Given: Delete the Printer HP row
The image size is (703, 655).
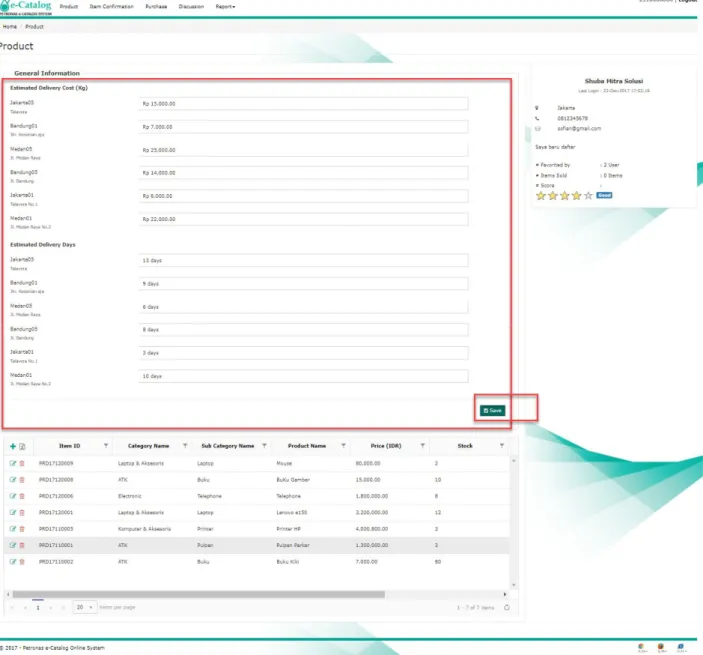Looking at the screenshot, I should click(x=22, y=529).
